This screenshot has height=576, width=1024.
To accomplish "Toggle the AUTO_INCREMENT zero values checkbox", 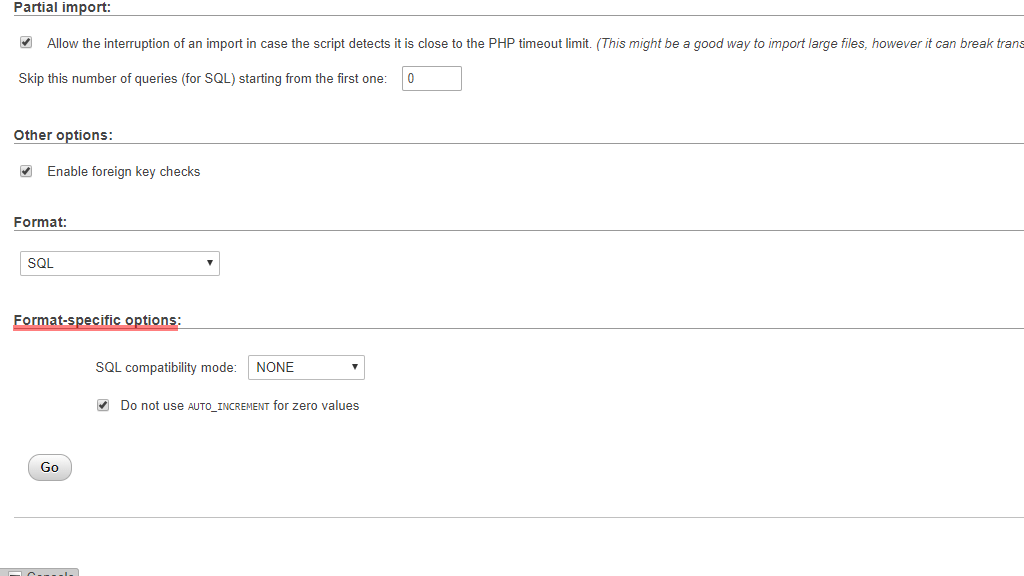I will tap(102, 405).
